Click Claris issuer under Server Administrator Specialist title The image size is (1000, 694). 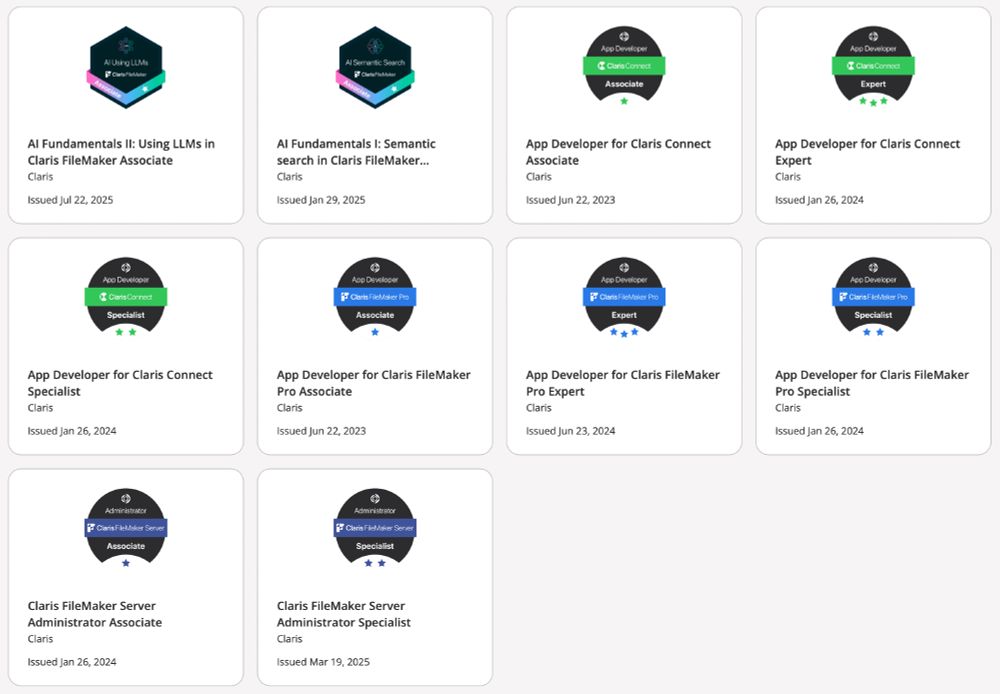click(x=290, y=639)
